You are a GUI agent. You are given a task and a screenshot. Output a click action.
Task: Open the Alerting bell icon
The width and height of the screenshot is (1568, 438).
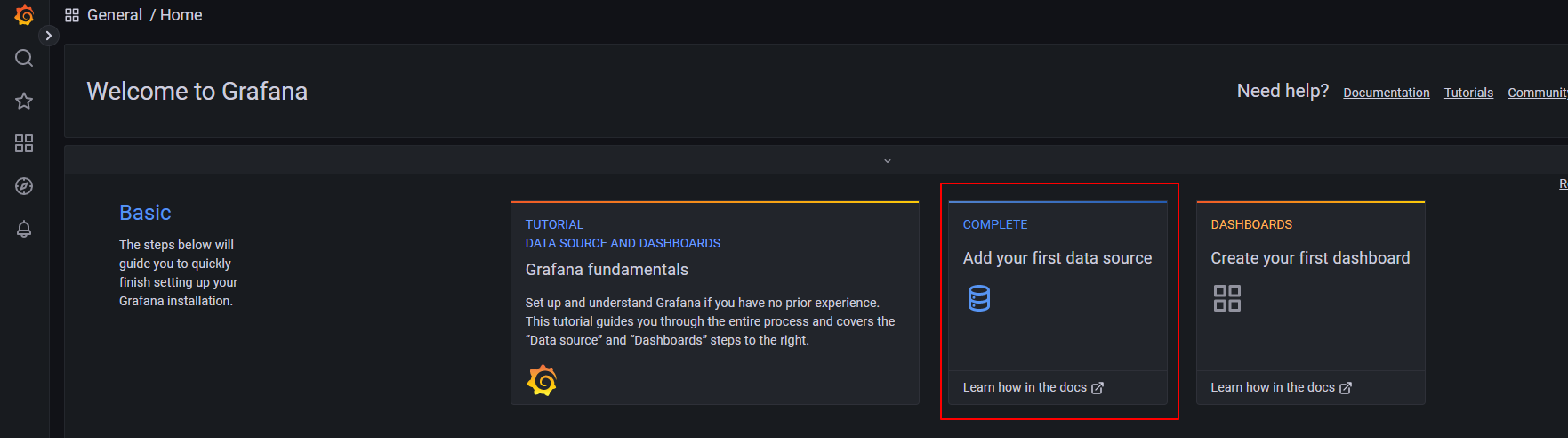[x=24, y=229]
